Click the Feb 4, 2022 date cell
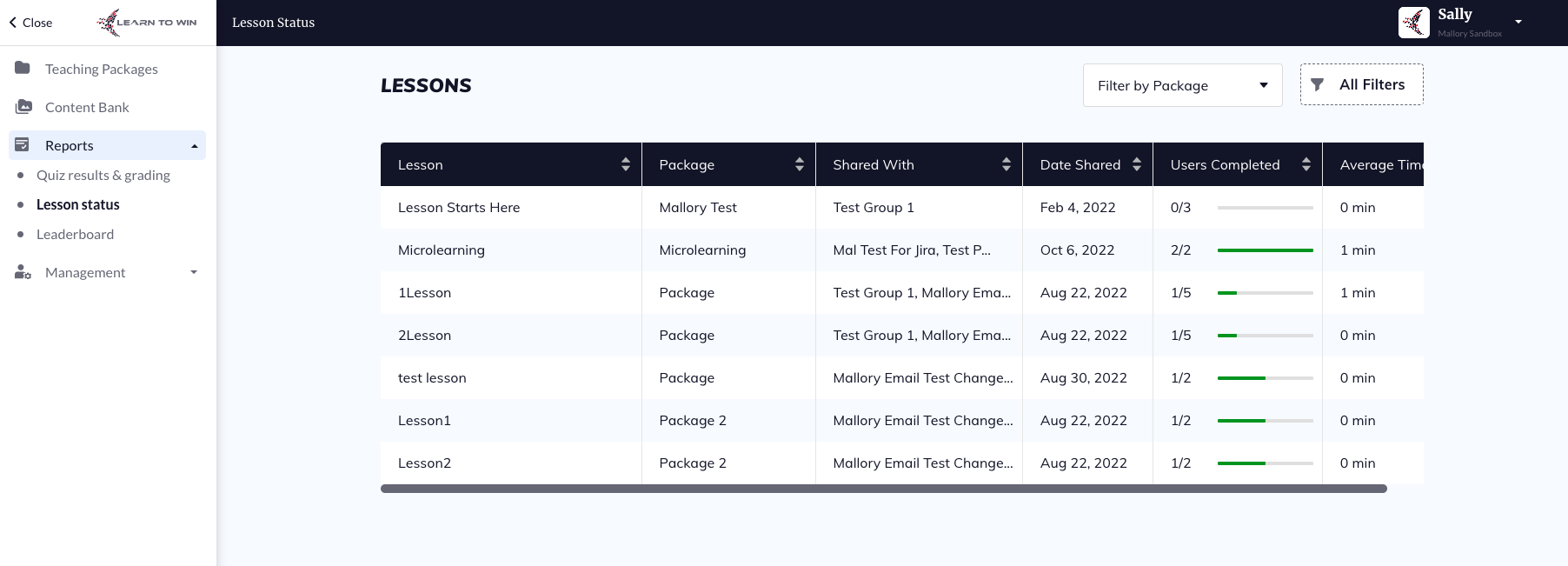Image resolution: width=1568 pixels, height=566 pixels. tap(1078, 207)
